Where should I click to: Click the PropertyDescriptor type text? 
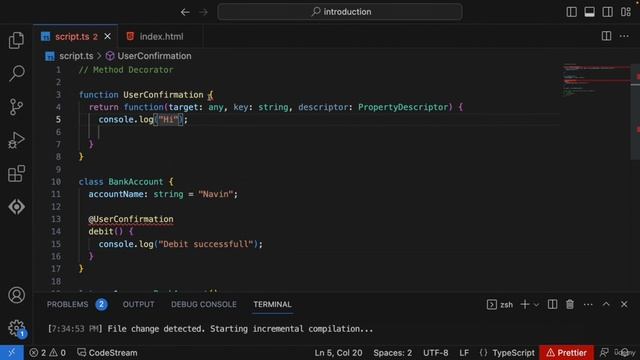[x=403, y=107]
